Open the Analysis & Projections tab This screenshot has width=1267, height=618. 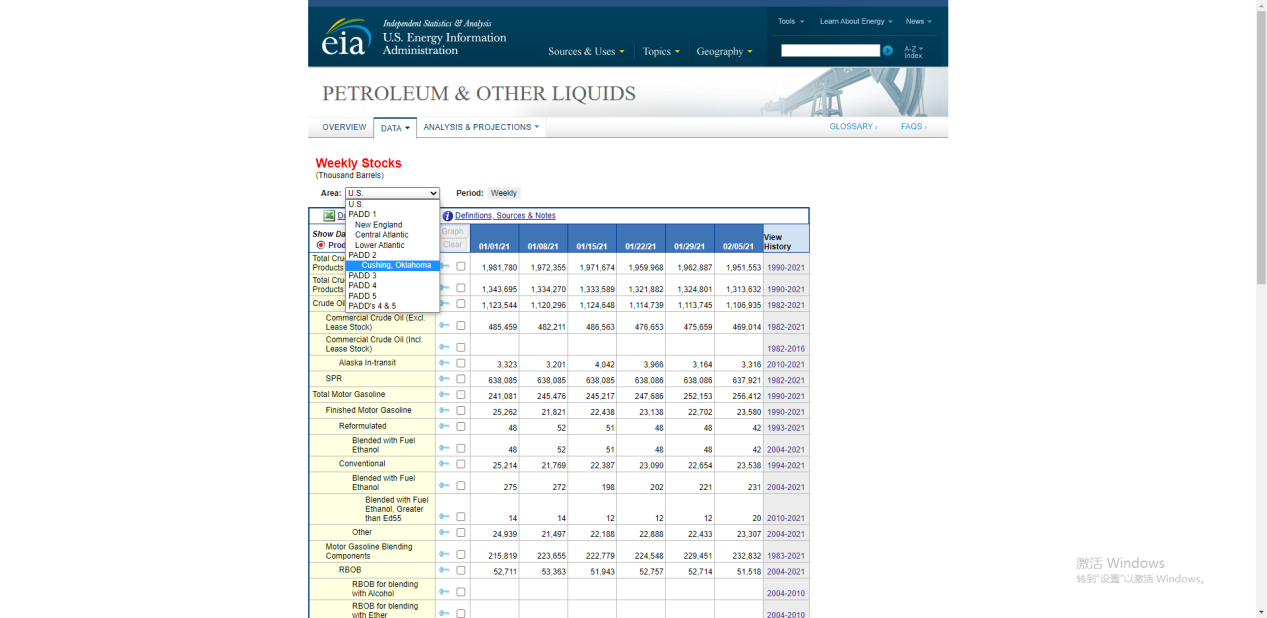pyautogui.click(x=480, y=127)
